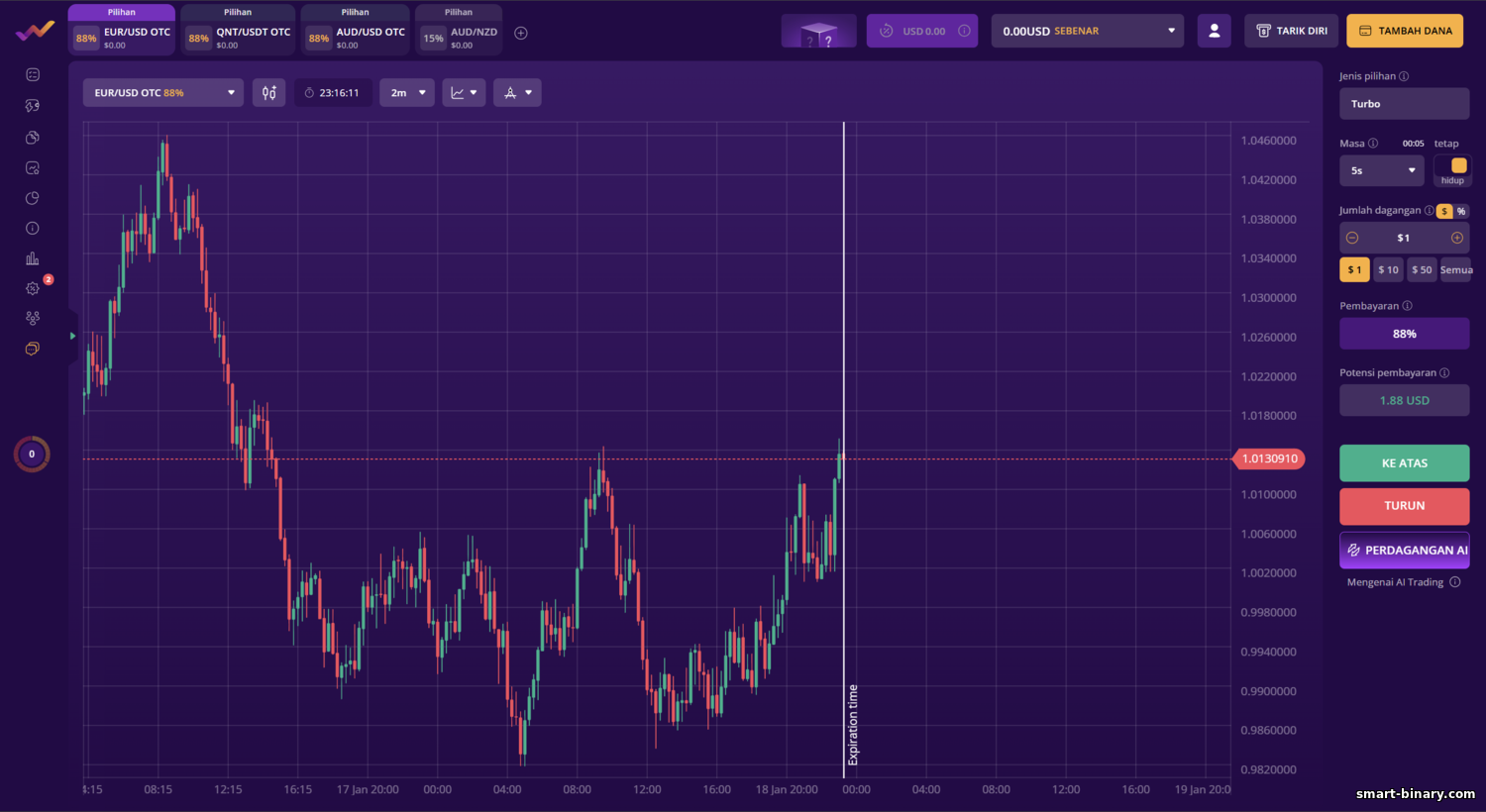Toggle the tetap/hidup time switch

[1452, 170]
